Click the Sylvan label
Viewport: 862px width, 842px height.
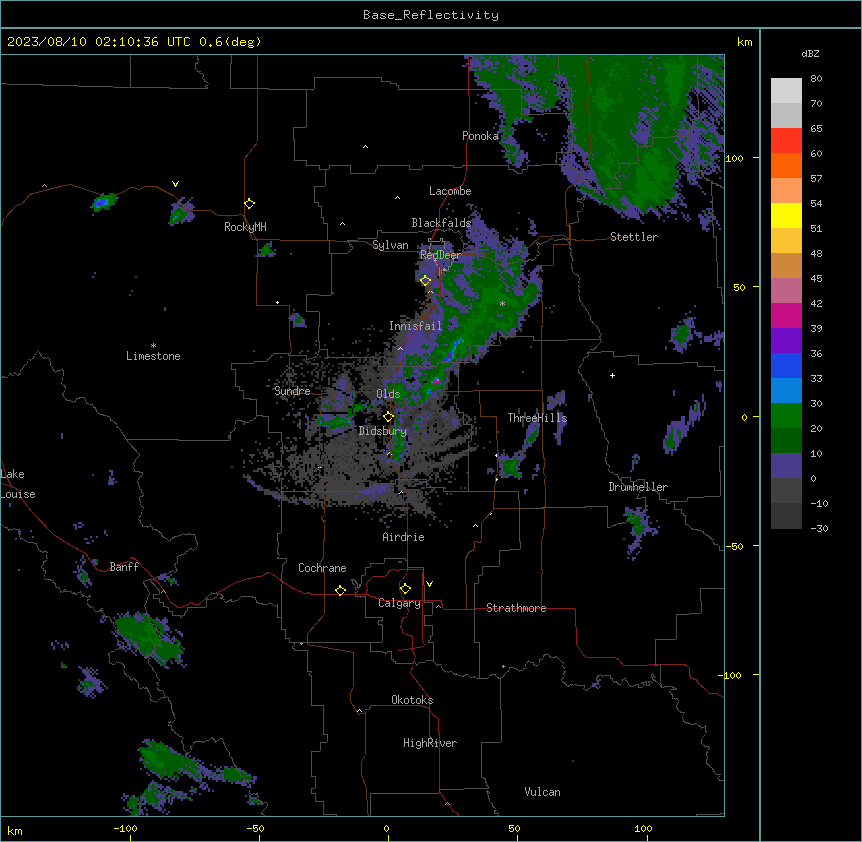(390, 245)
